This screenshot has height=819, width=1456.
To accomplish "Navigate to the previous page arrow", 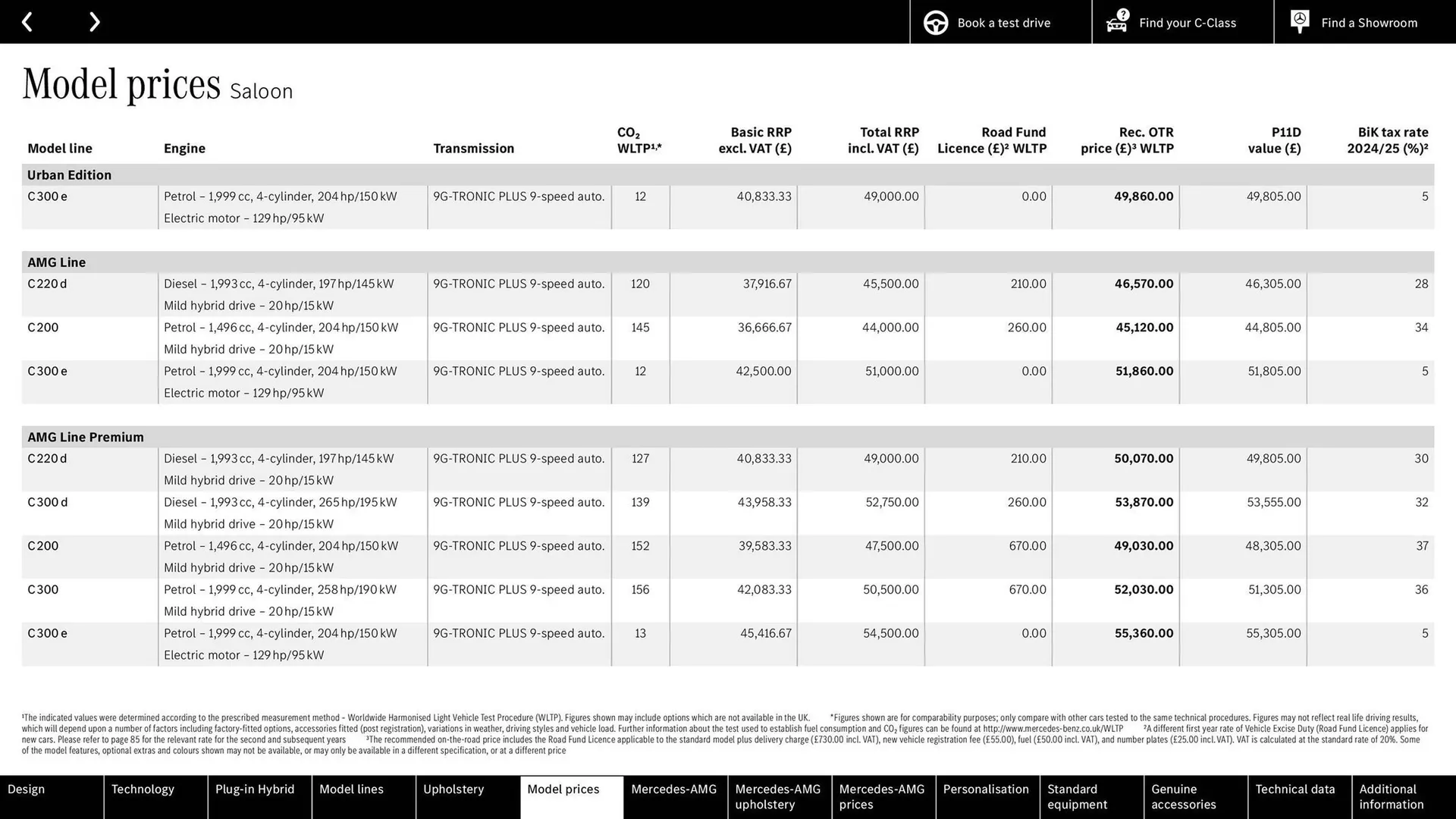I will [28, 21].
